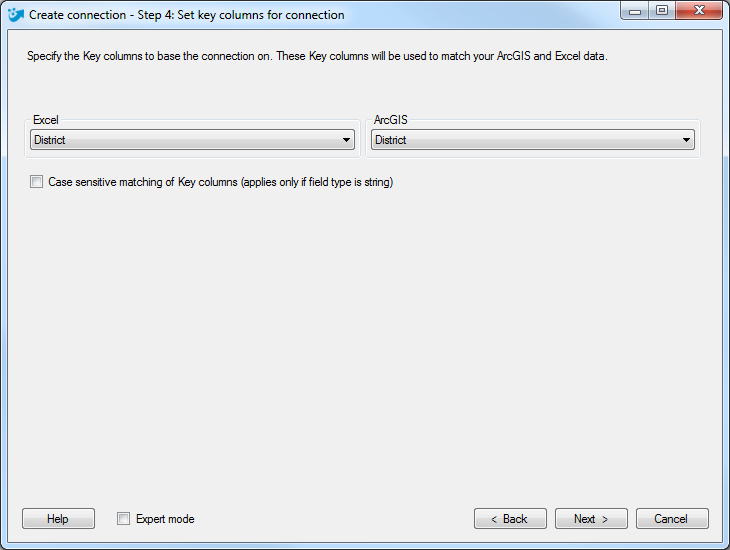Open the ArcGIS key column combo box
730x550 pixels.
coord(533,140)
